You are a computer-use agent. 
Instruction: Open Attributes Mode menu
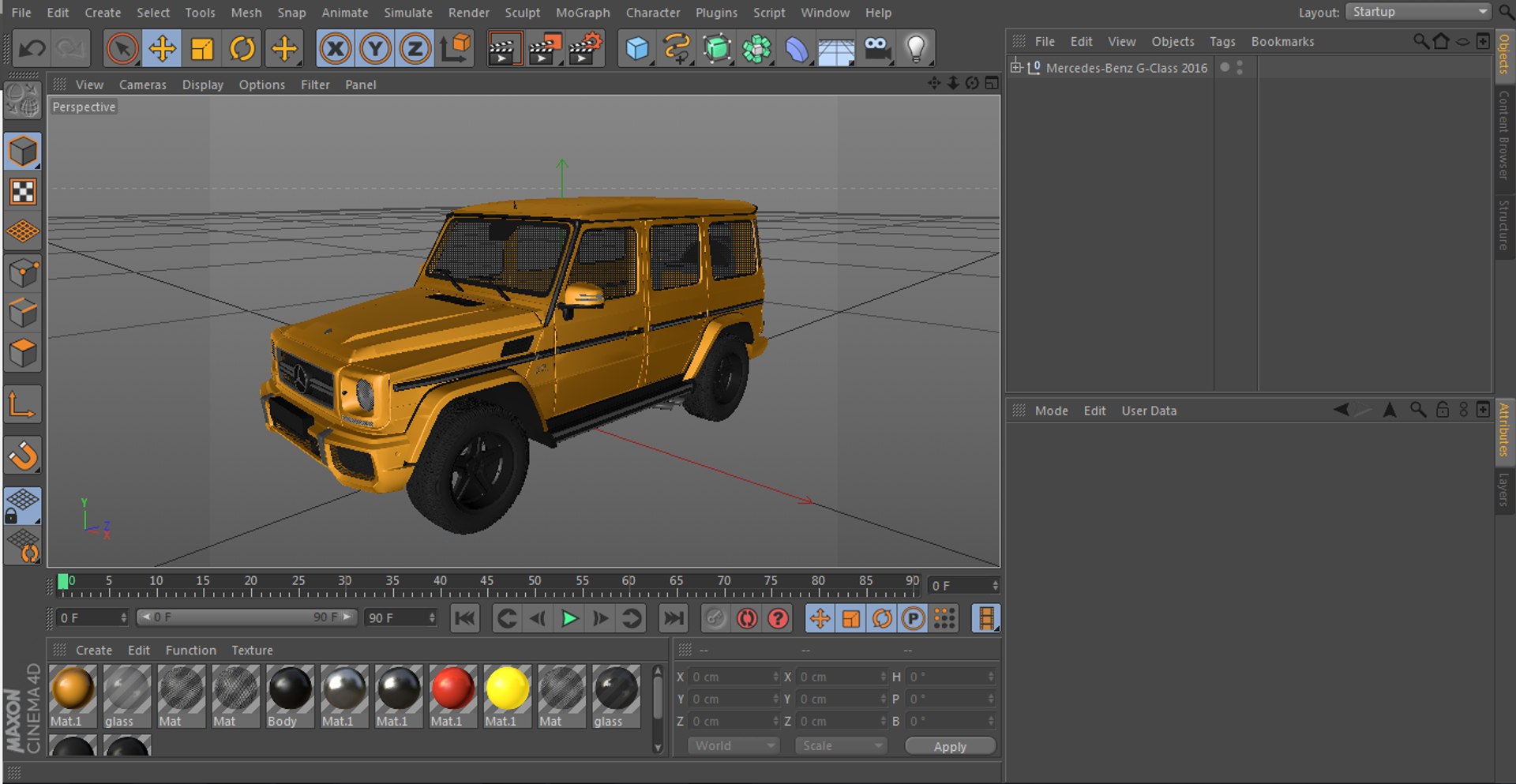coord(1051,411)
